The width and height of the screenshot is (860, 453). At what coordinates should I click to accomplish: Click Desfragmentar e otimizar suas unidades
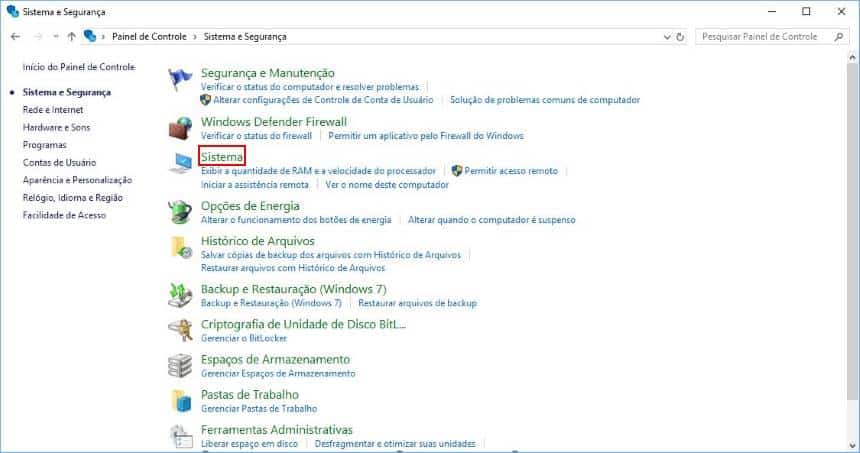tap(395, 443)
